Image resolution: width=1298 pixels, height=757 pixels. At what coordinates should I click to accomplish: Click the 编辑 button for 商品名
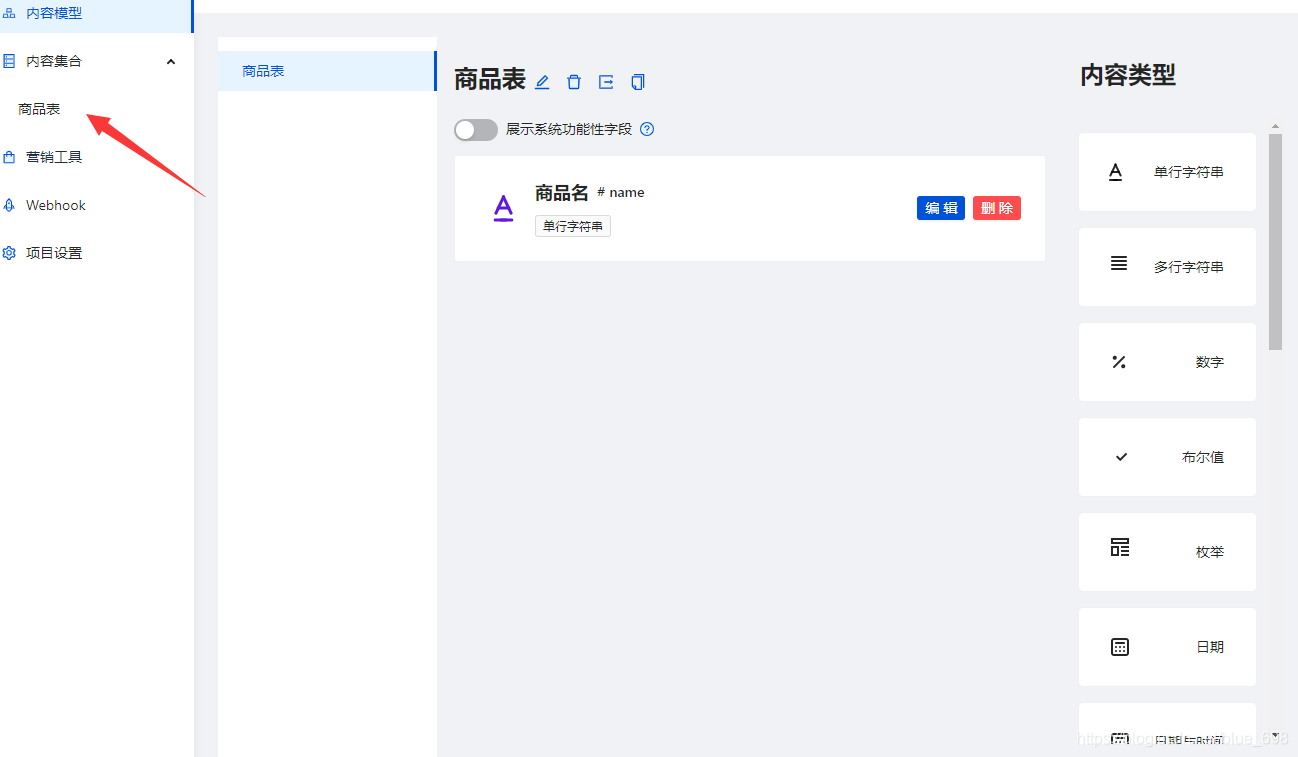(941, 208)
